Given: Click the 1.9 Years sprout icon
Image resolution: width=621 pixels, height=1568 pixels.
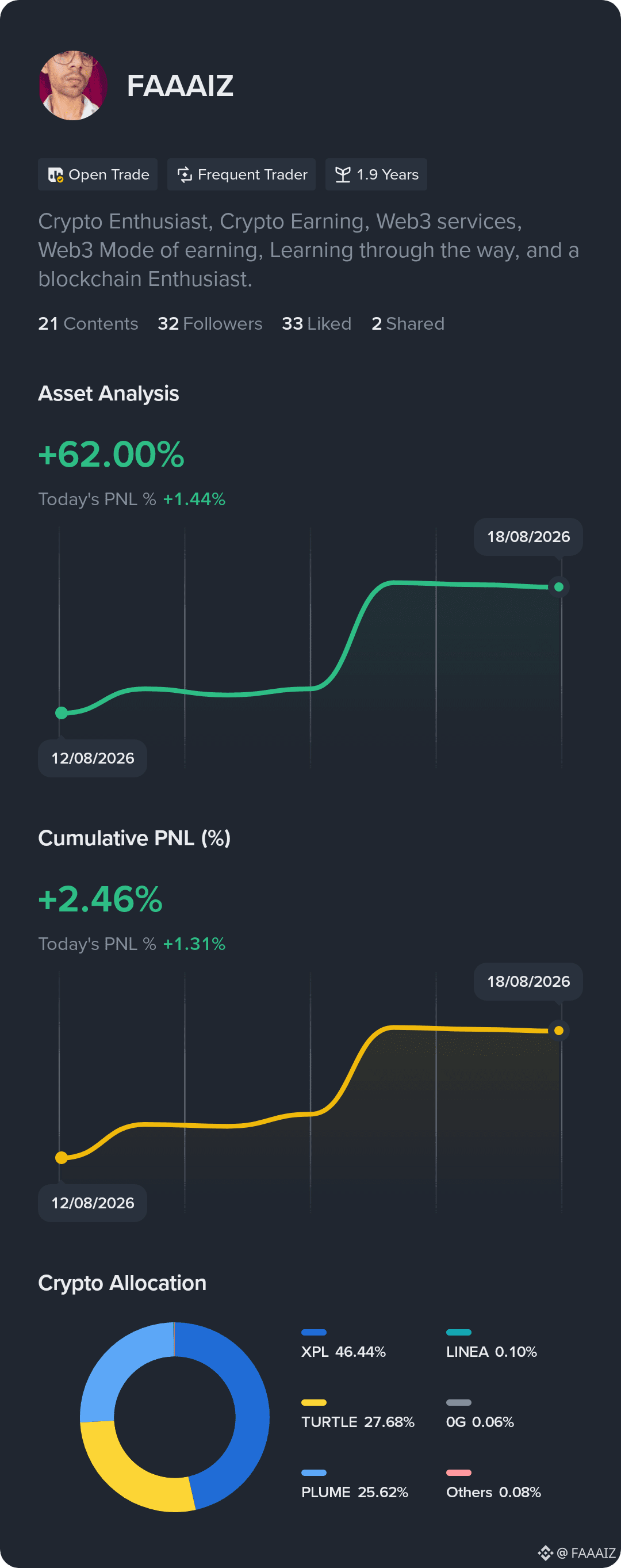Looking at the screenshot, I should pos(343,175).
